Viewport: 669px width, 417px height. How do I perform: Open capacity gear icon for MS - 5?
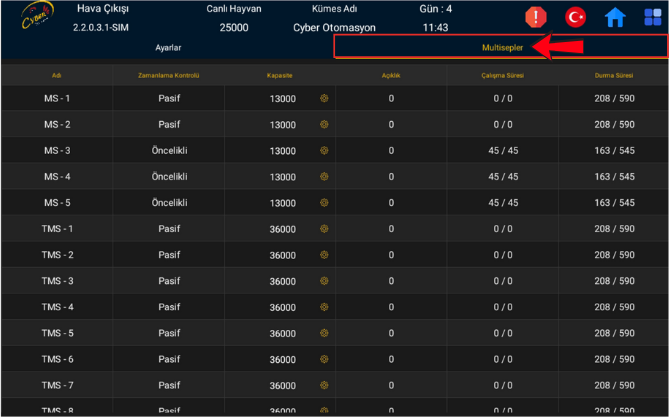pos(324,203)
